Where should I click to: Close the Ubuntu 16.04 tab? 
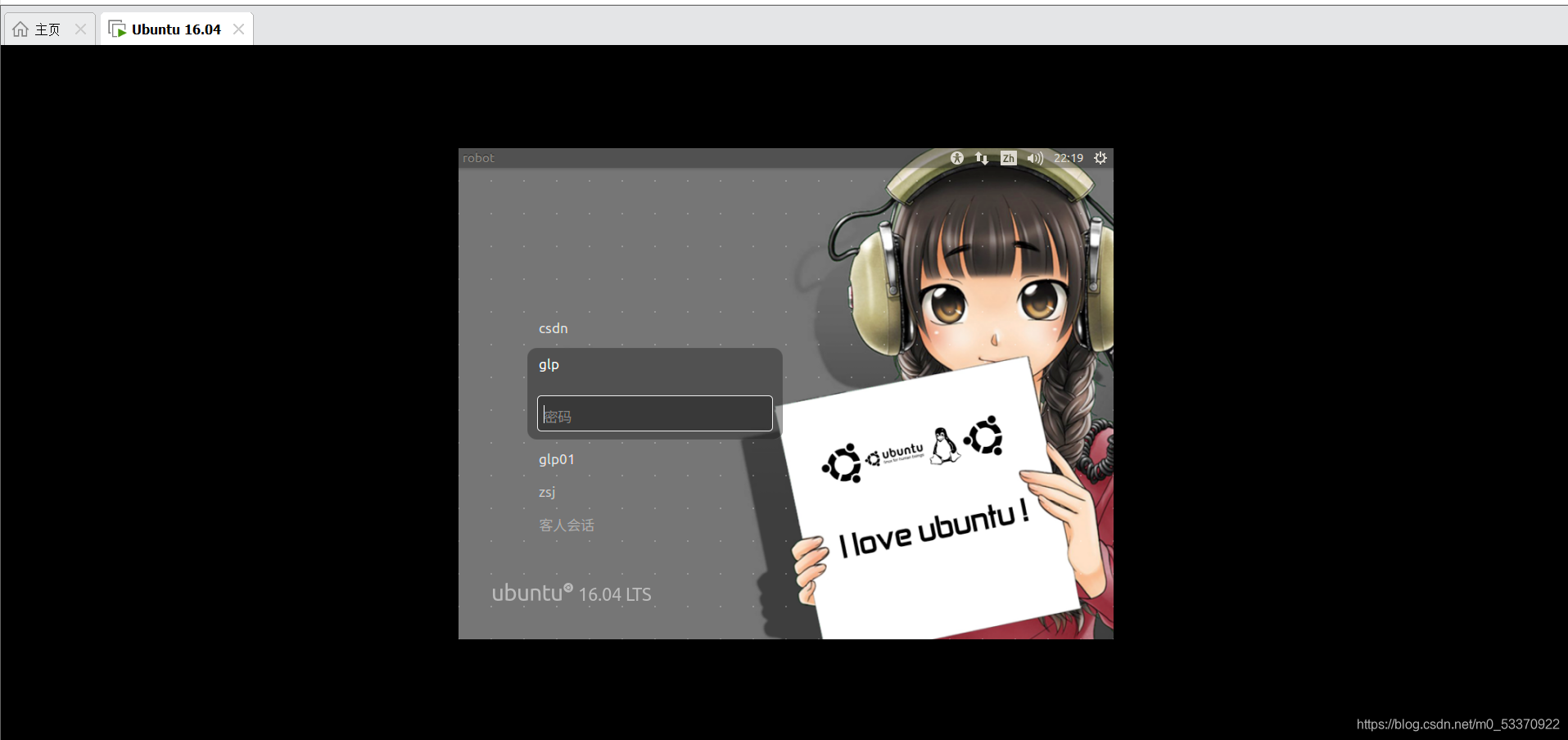click(x=238, y=29)
